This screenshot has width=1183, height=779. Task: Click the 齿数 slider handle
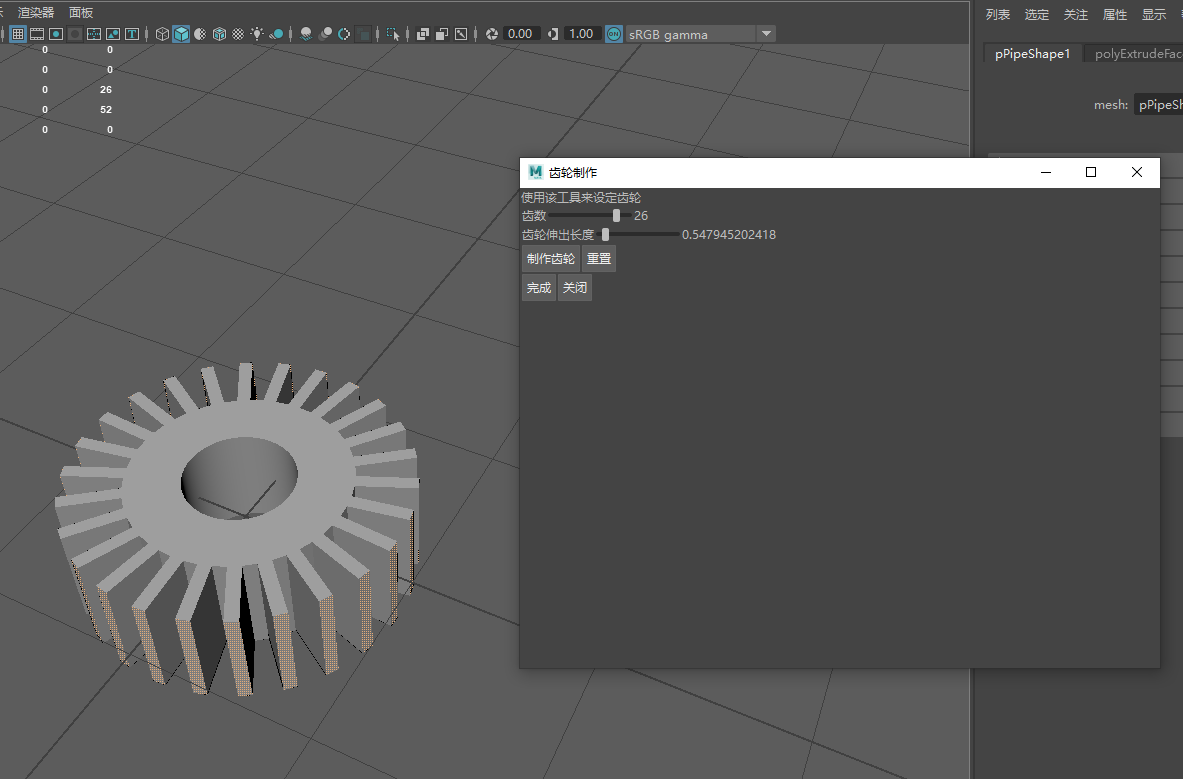616,216
